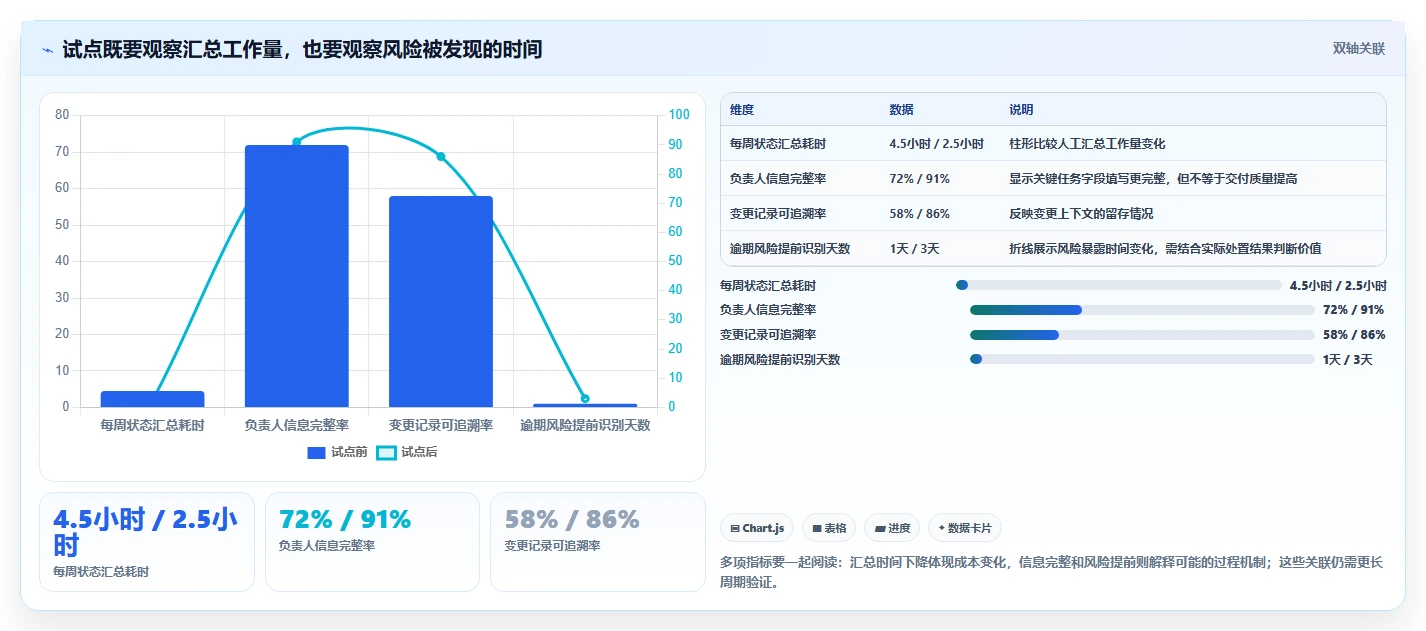
Task: Click the x-axis label 逾期风险提前识别天数
Action: tap(585, 425)
